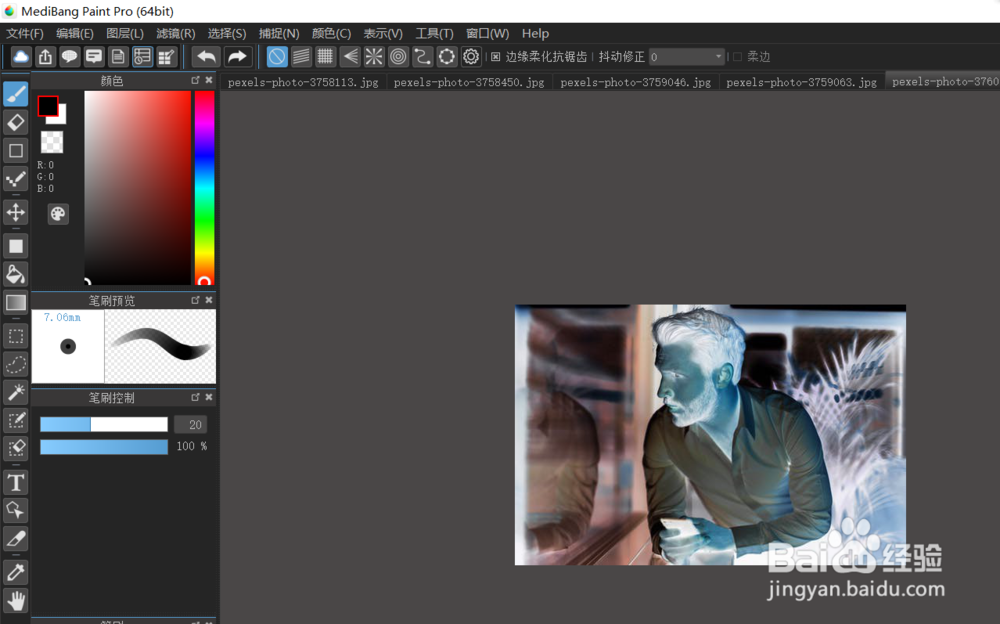Enable vanishing point snap
Viewport: 1000px width, 624px height.
349,57
